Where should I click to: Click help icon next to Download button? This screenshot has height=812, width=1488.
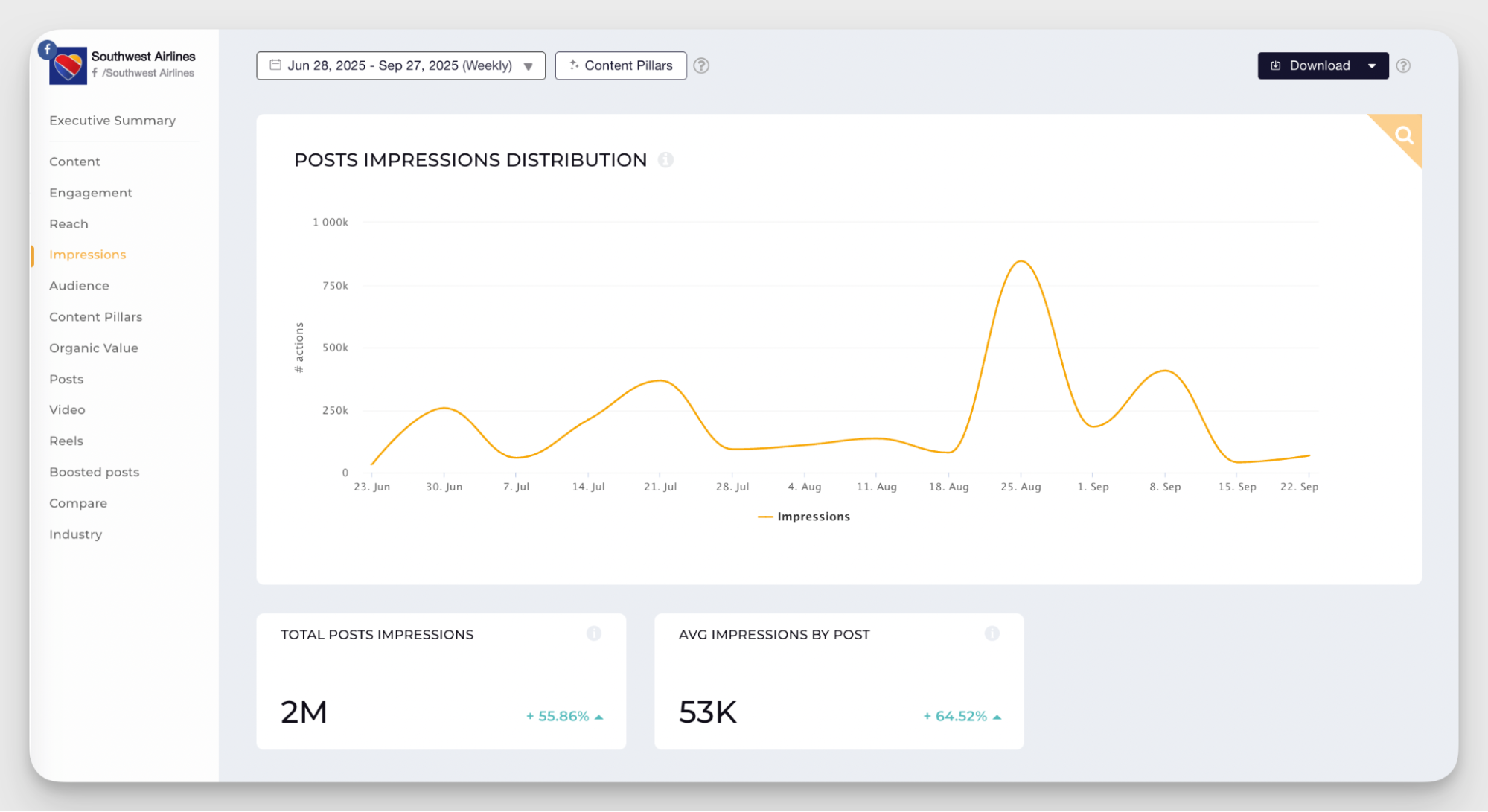(1403, 65)
